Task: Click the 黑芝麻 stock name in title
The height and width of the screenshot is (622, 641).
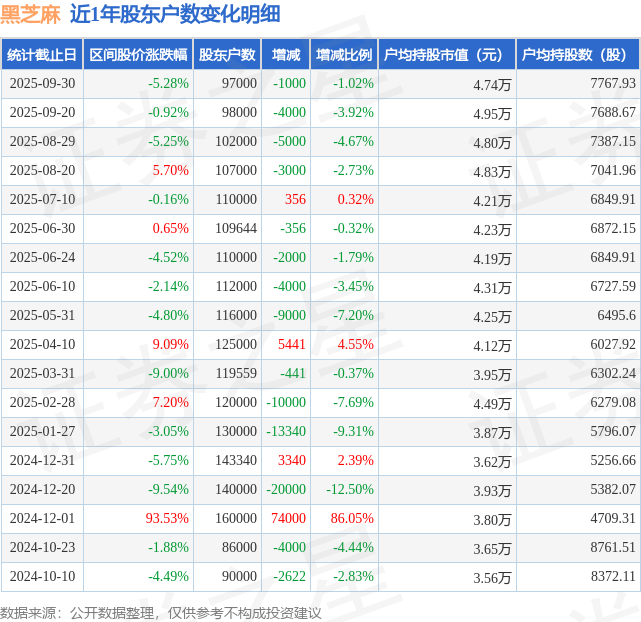Action: pyautogui.click(x=31, y=14)
